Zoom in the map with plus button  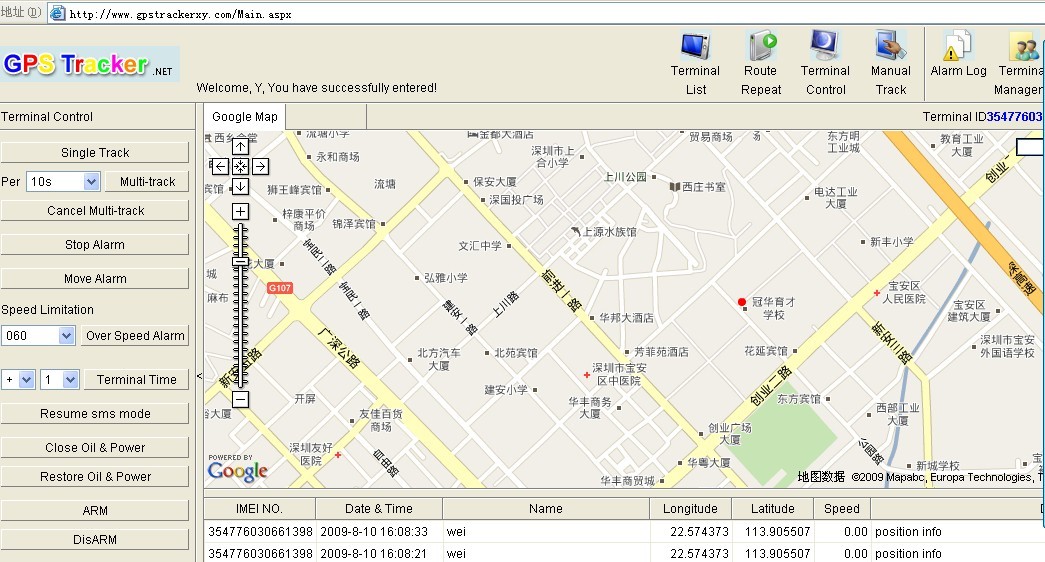(x=240, y=211)
